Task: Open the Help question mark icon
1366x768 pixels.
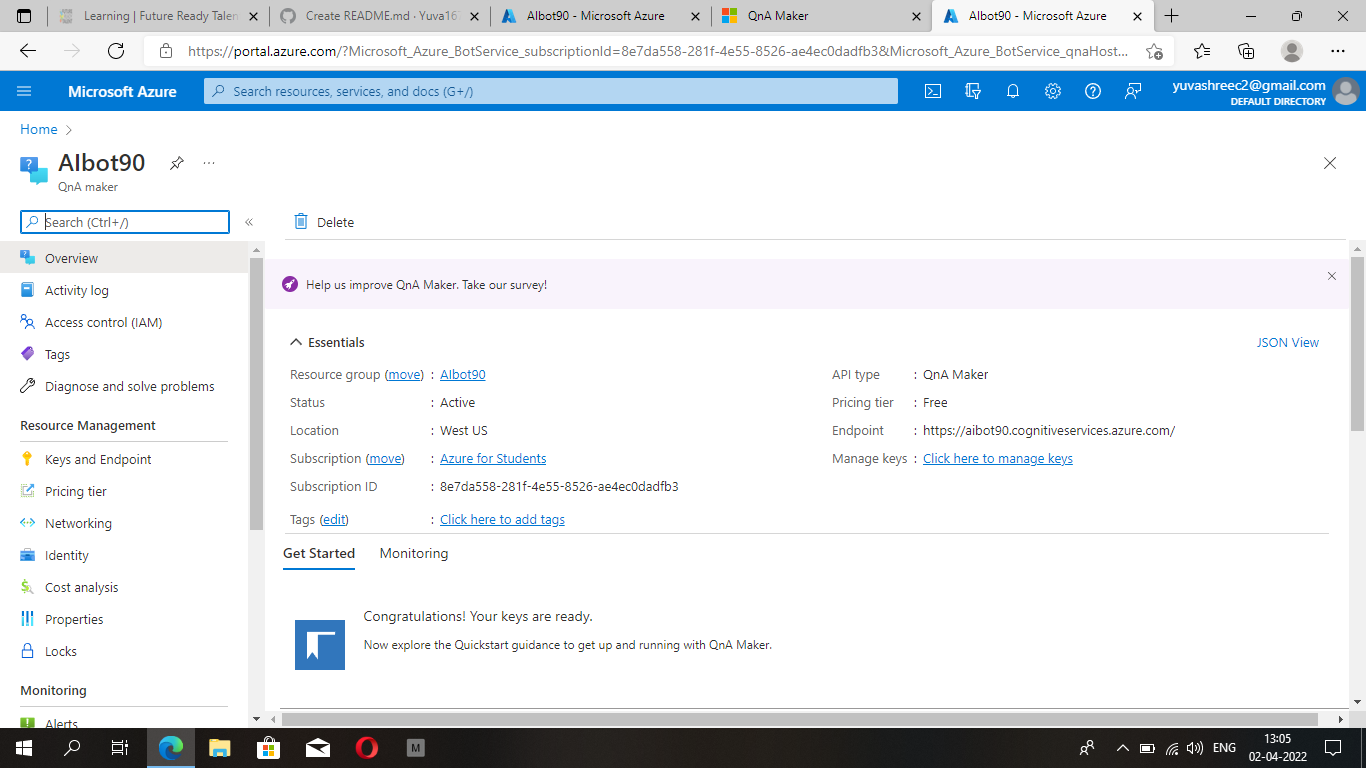Action: tap(1093, 91)
